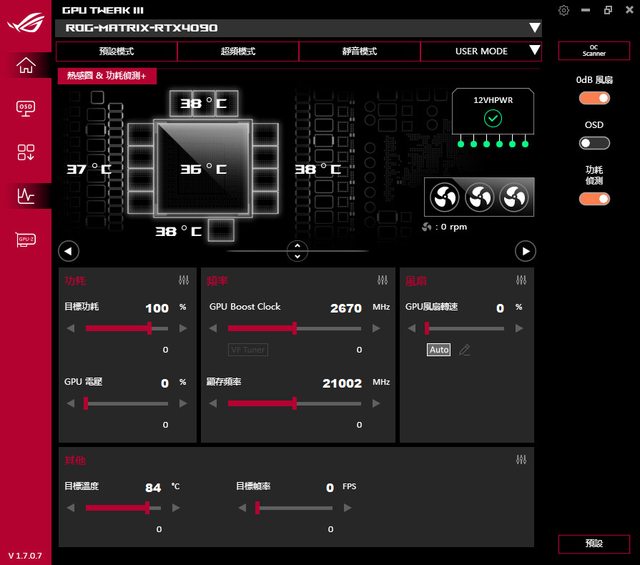Enable the OSD switch
Screen dimensions: 640x565
pos(594,143)
